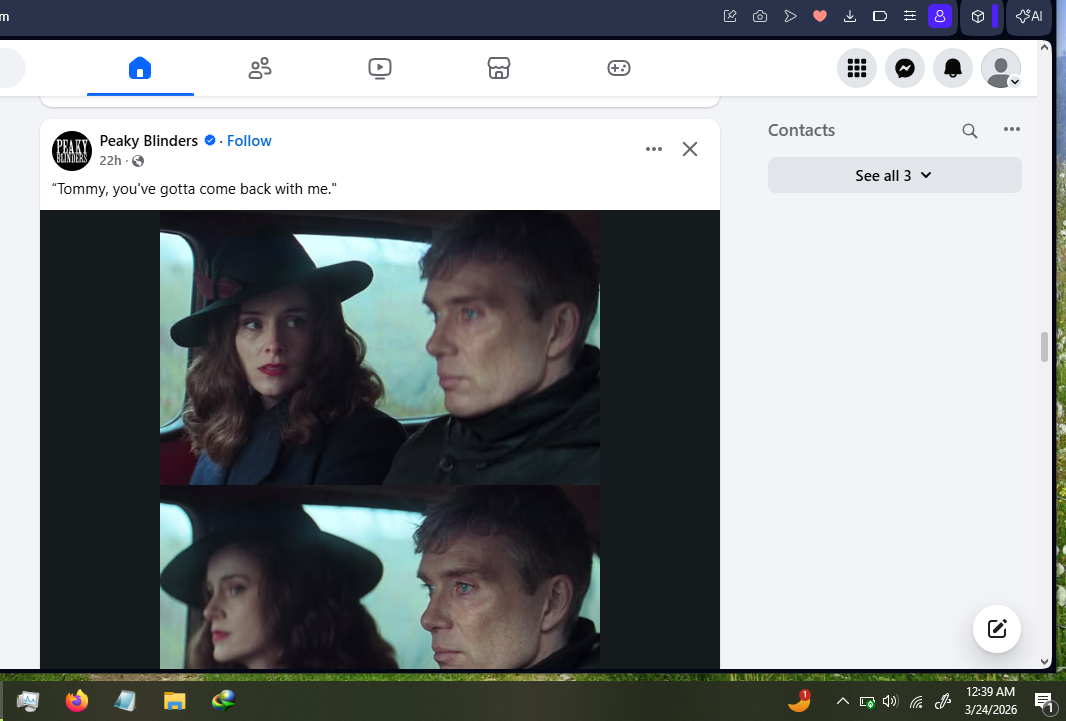This screenshot has width=1066, height=721.
Task: Search within Contacts
Action: [x=969, y=130]
